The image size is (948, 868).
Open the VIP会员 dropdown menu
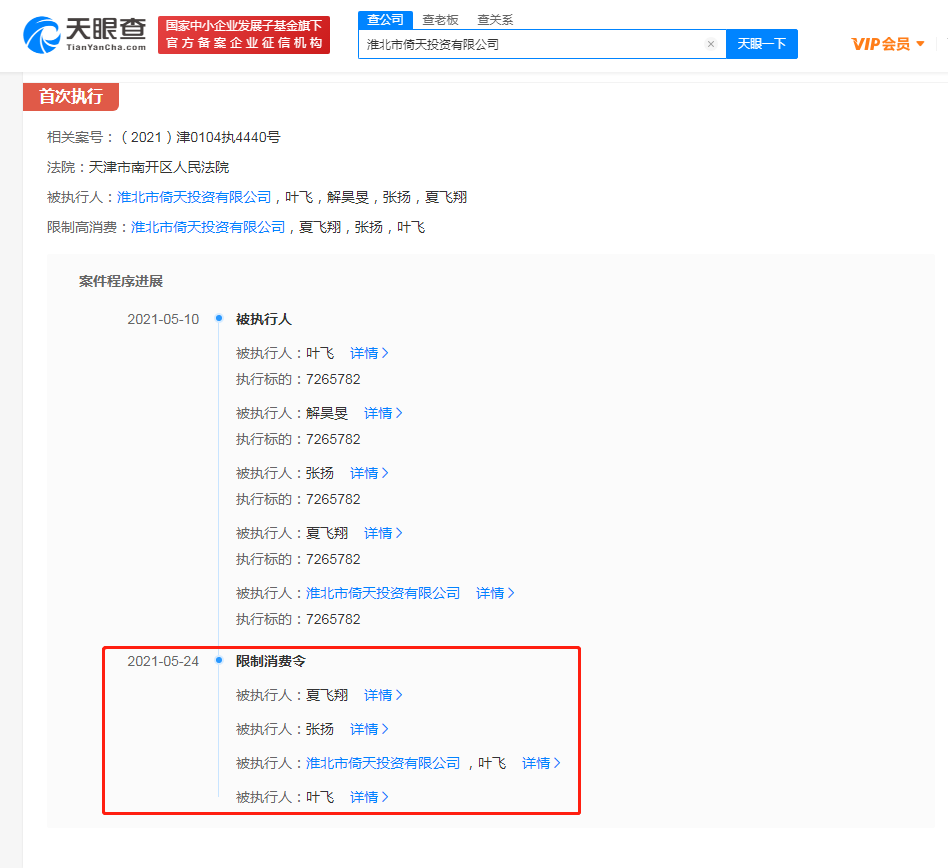887,44
